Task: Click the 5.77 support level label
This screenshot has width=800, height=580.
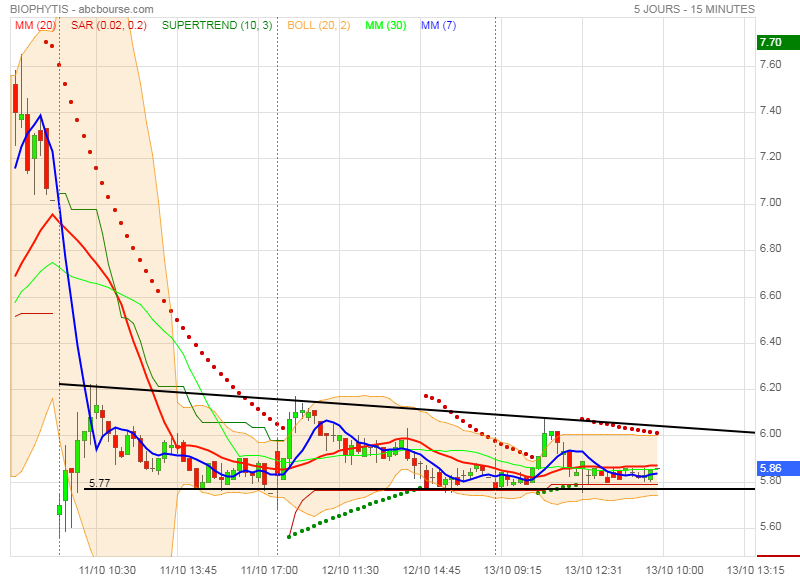Action: (x=99, y=483)
